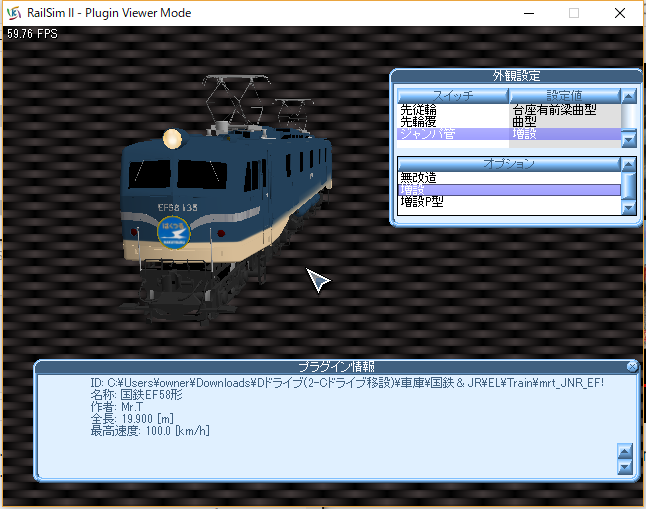The image size is (646, 509).
Task: Click the 曲型 setting value
Action: (524, 122)
